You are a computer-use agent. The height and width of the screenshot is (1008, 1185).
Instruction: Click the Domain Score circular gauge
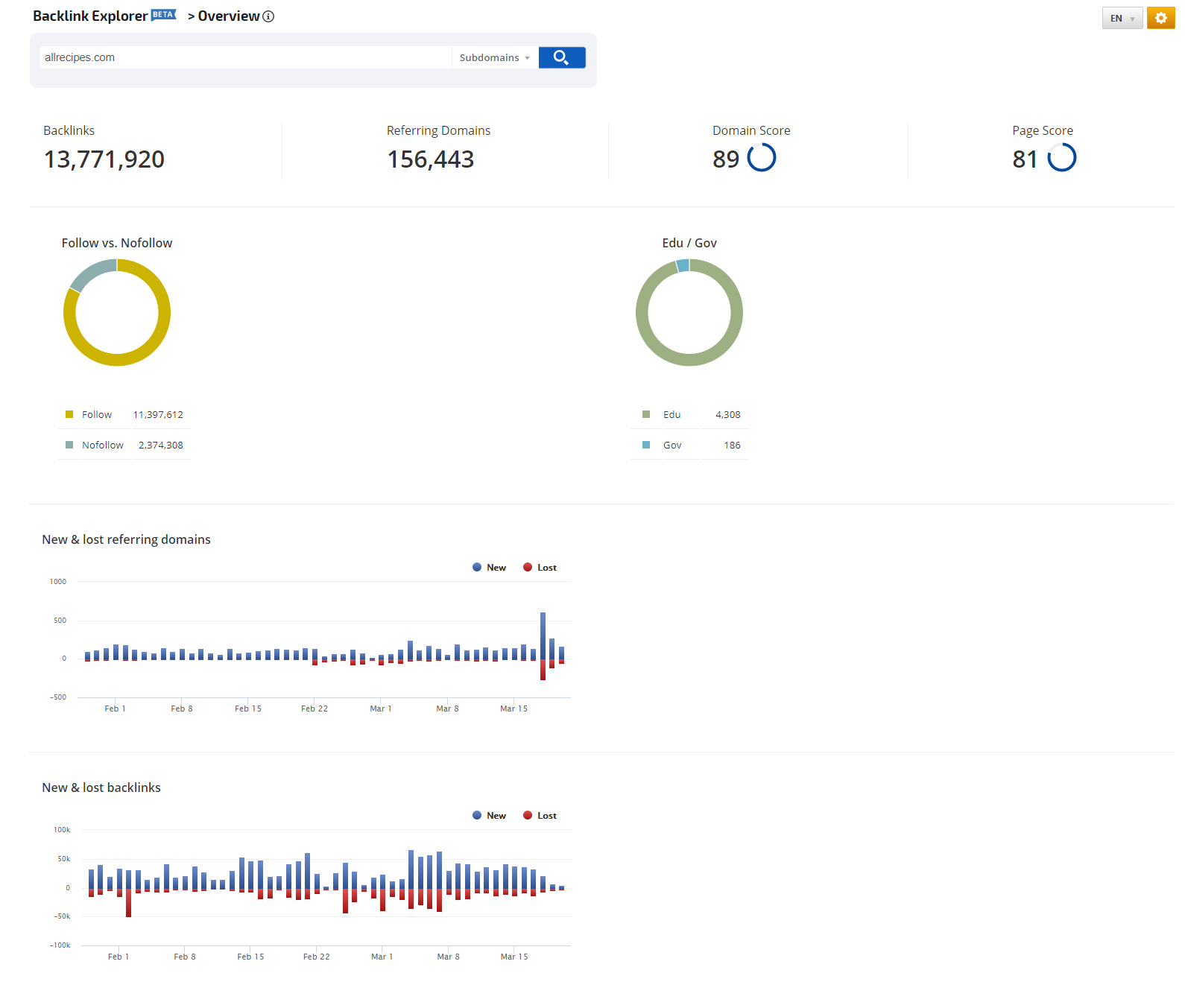pyautogui.click(x=761, y=158)
